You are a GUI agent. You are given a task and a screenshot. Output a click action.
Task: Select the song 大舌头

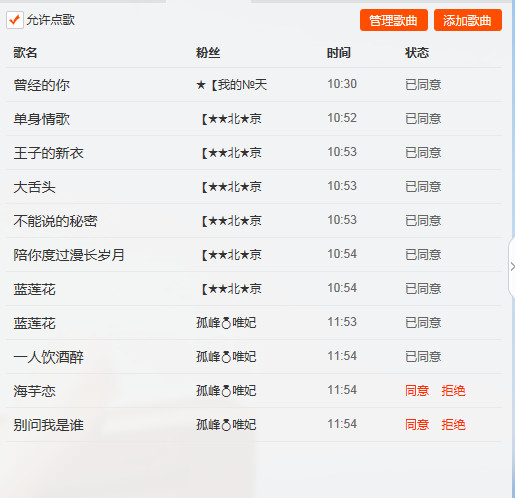pos(34,187)
